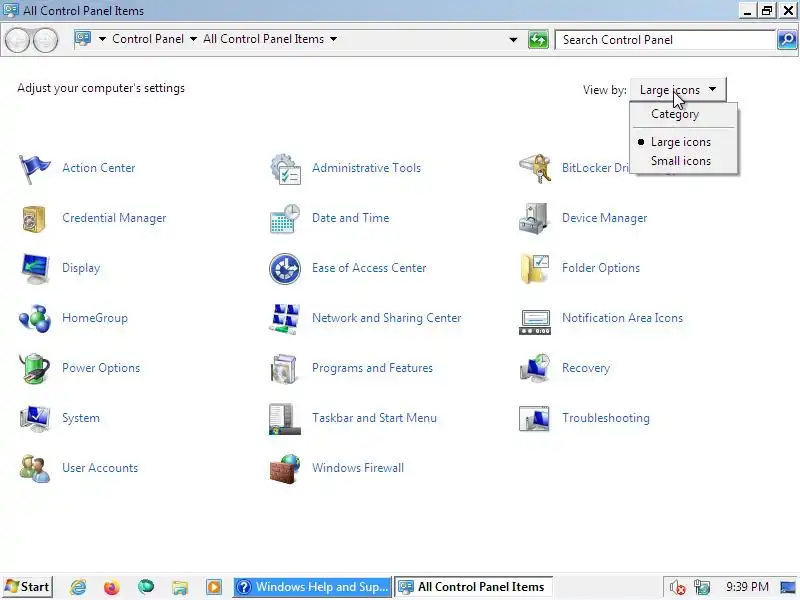The height and width of the screenshot is (600, 800).
Task: Click the network tray icon
Action: [x=702, y=587]
